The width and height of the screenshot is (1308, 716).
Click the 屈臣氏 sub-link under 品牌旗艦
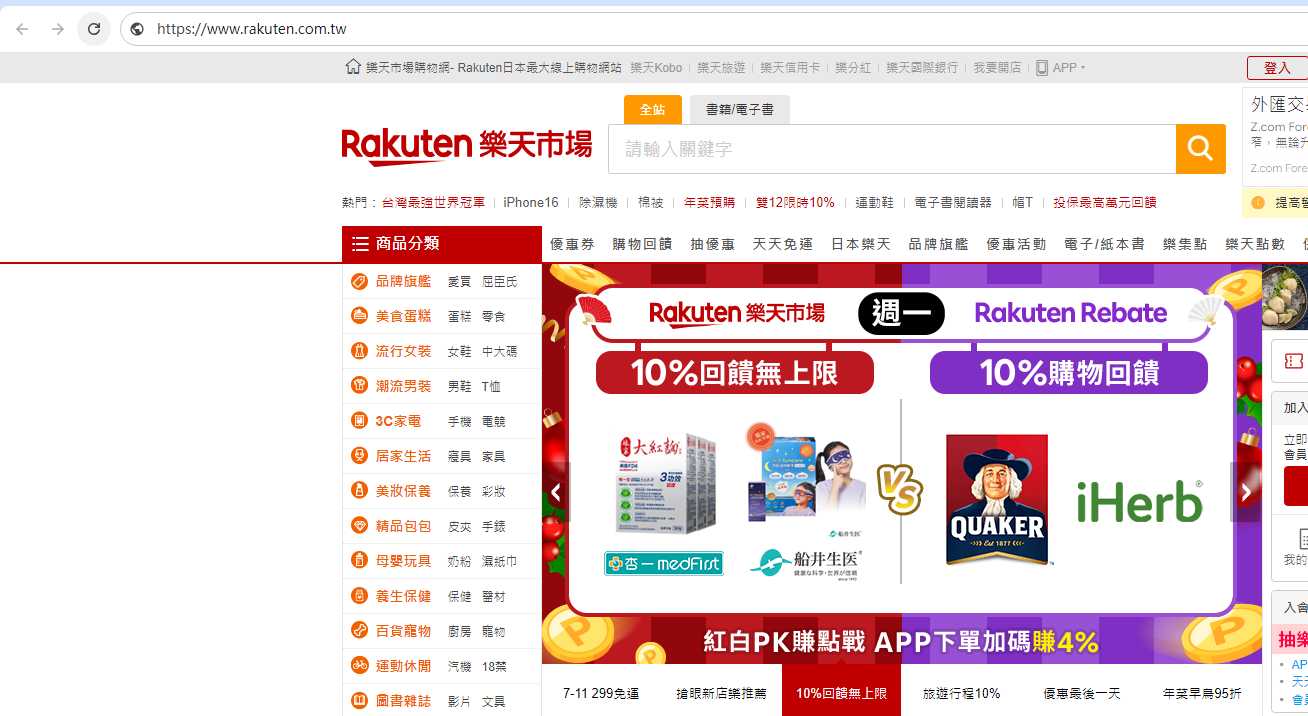point(499,282)
